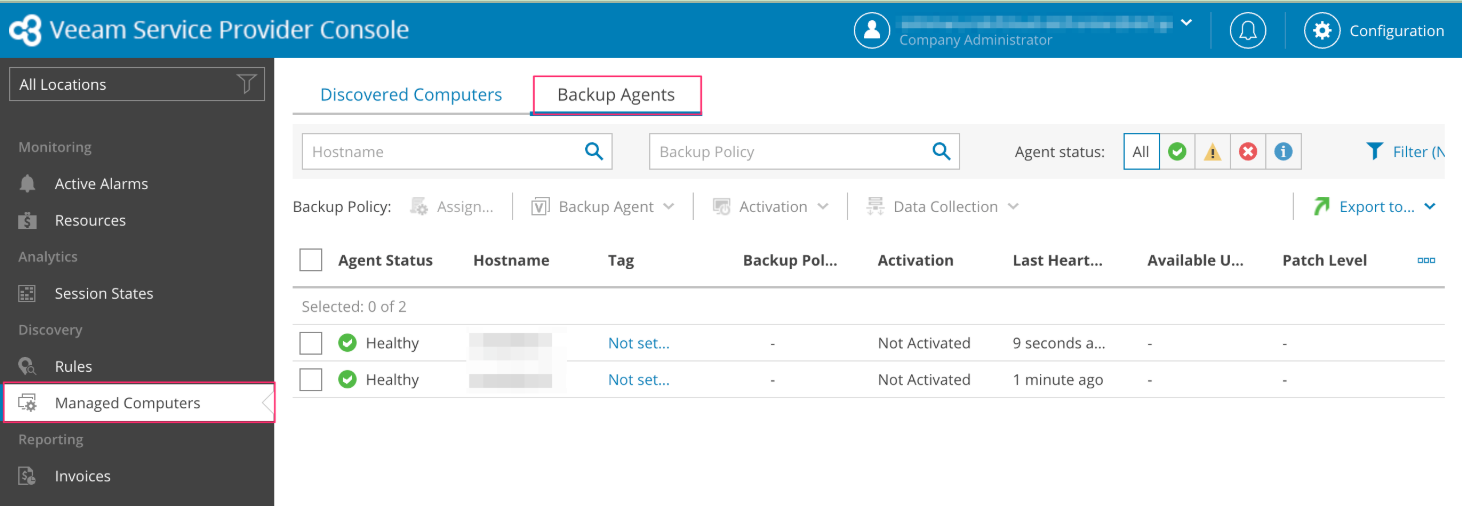Click 'Not Activated' in the second row
This screenshot has height=506, width=1462.
pos(924,380)
